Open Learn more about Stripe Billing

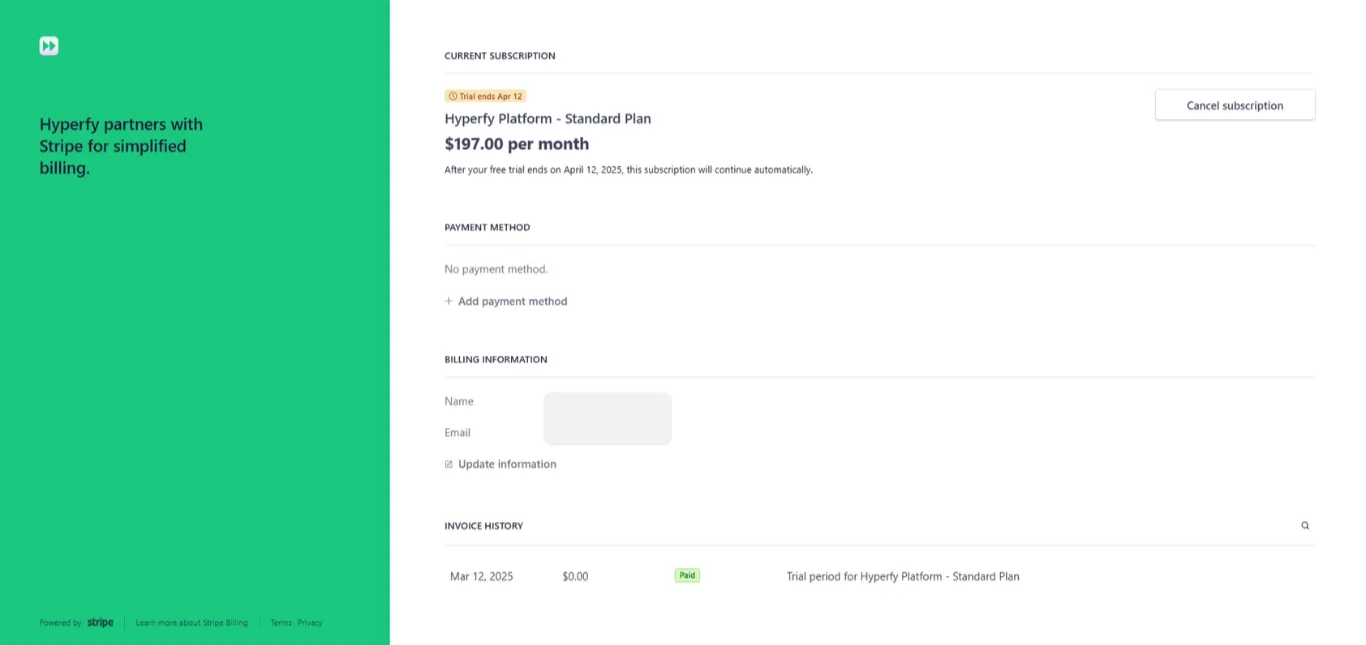tap(192, 622)
